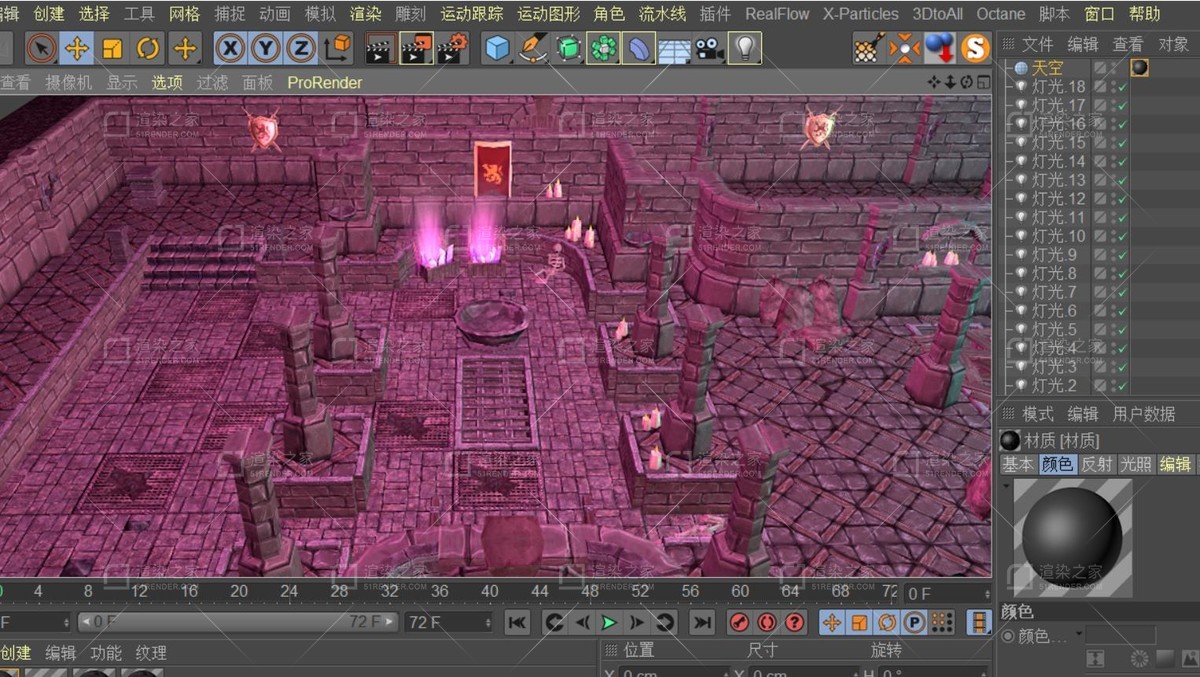
Task: Open the X-Particles menu
Action: point(861,14)
